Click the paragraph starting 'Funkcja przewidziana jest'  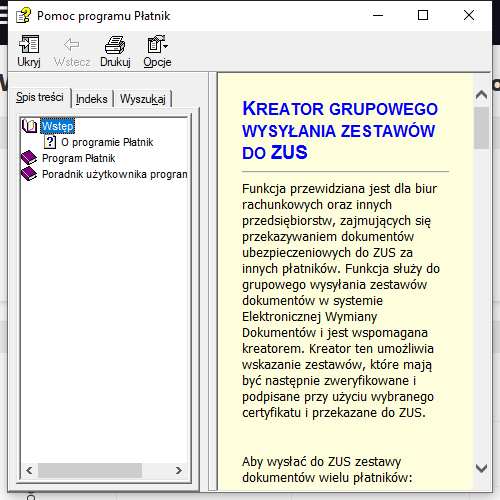click(x=341, y=301)
